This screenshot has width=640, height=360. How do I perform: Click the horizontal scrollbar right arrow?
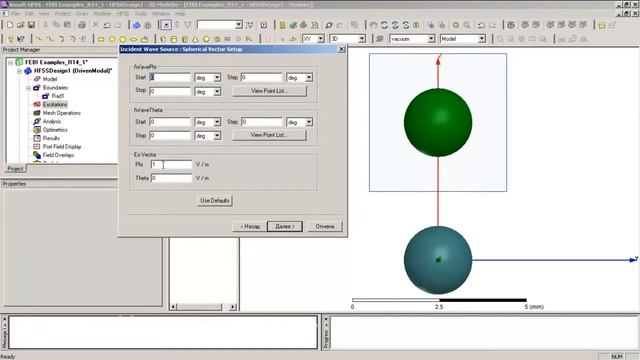click(233, 307)
